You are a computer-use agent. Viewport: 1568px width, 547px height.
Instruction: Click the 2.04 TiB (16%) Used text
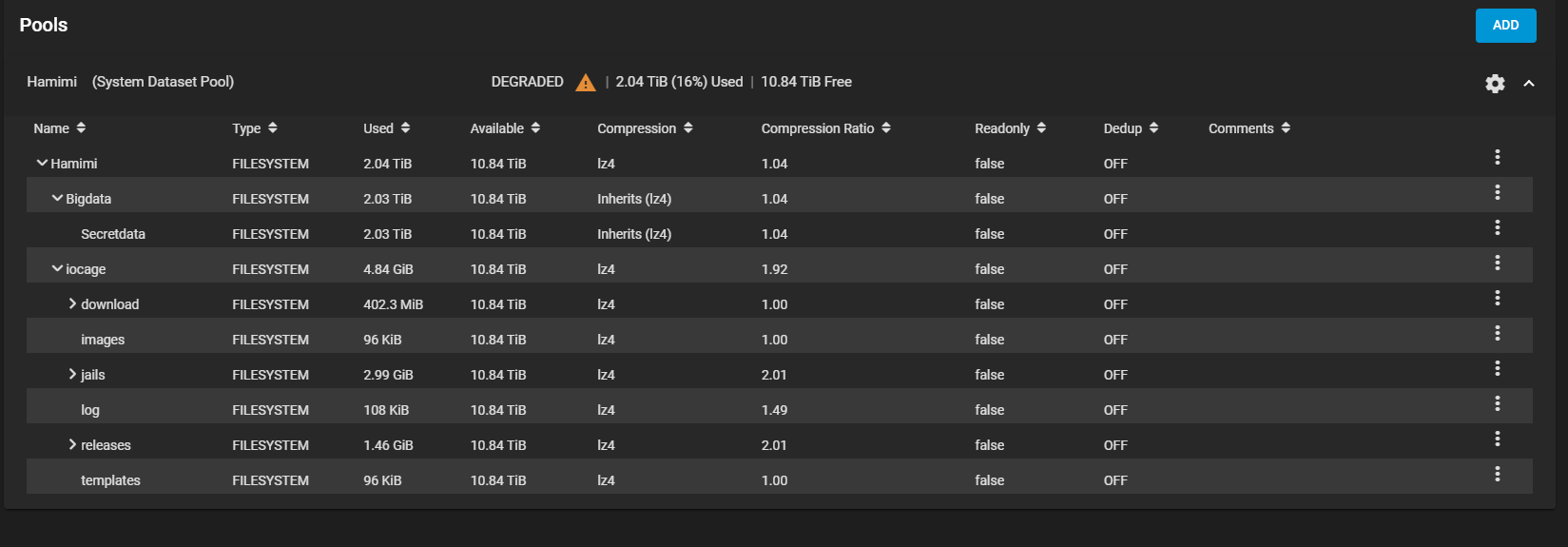679,82
